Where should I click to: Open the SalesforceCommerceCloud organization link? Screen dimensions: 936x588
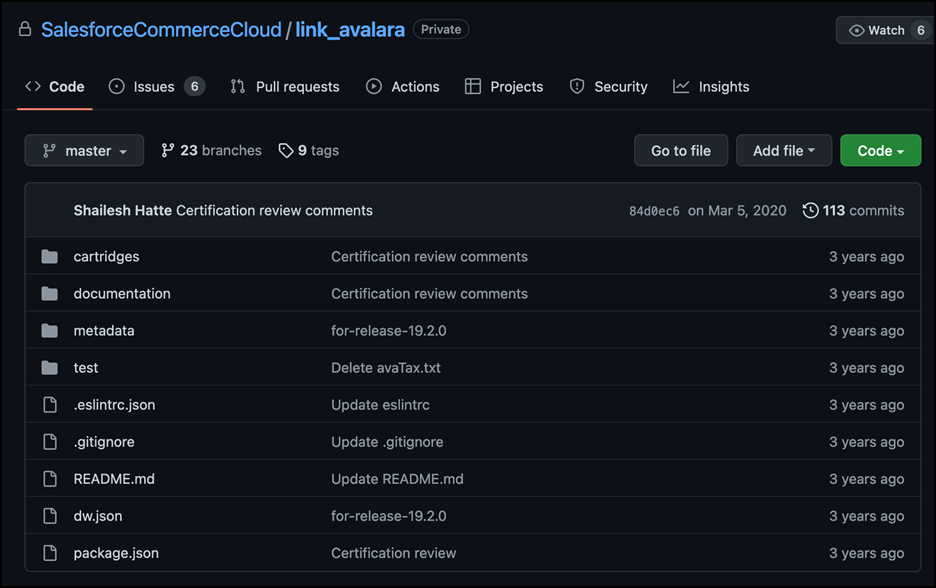tap(161, 30)
